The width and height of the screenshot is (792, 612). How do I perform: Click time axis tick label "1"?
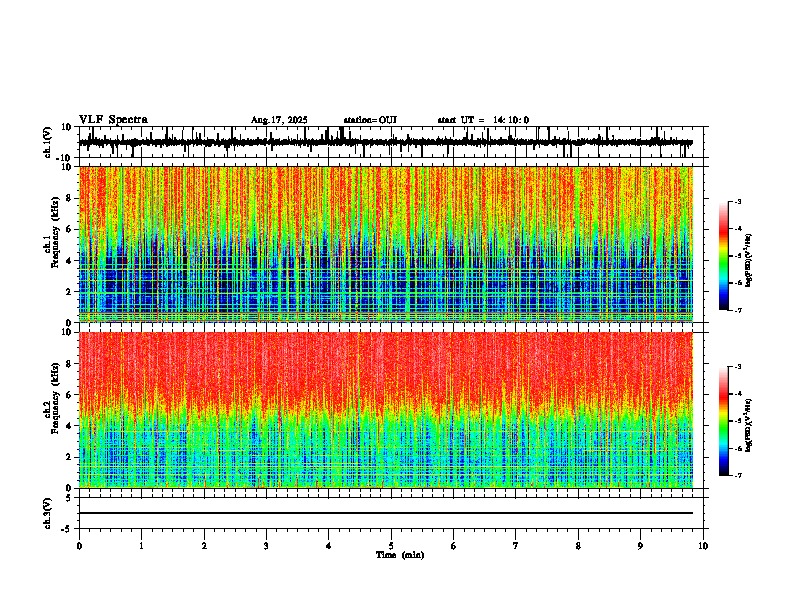[x=141, y=546]
